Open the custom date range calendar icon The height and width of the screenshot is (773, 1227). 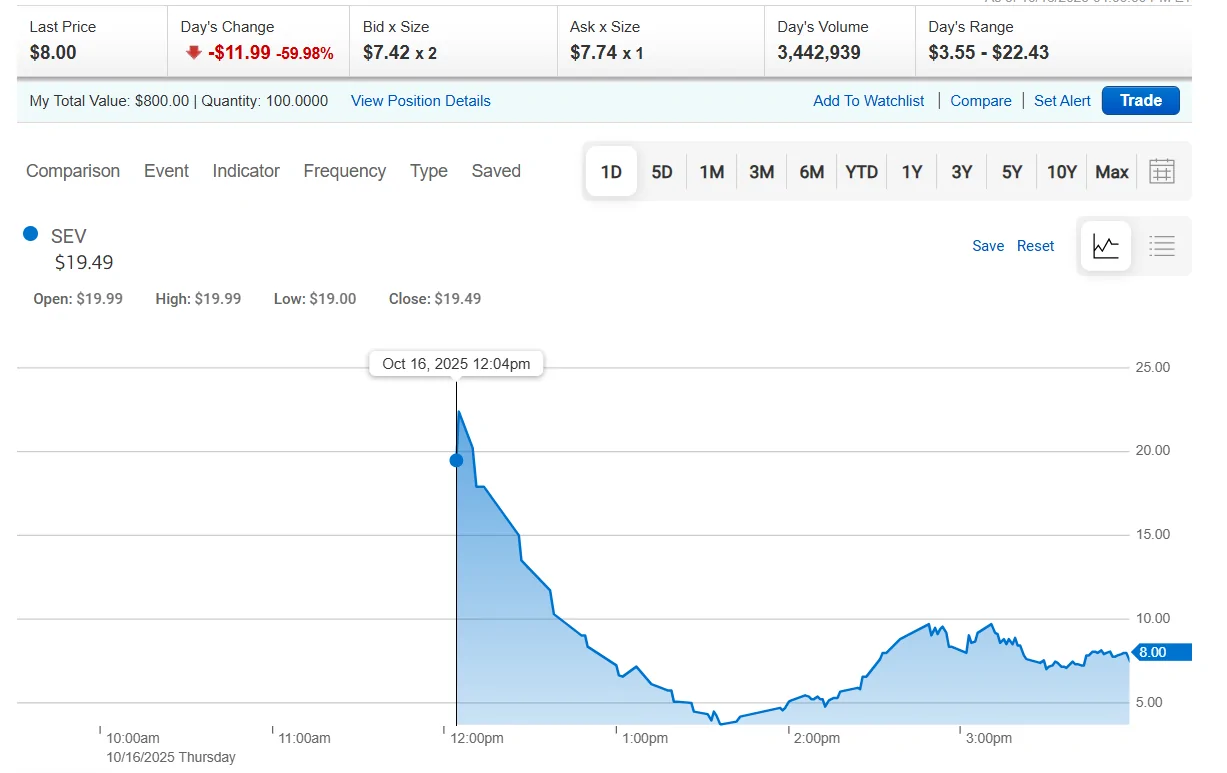click(1161, 172)
